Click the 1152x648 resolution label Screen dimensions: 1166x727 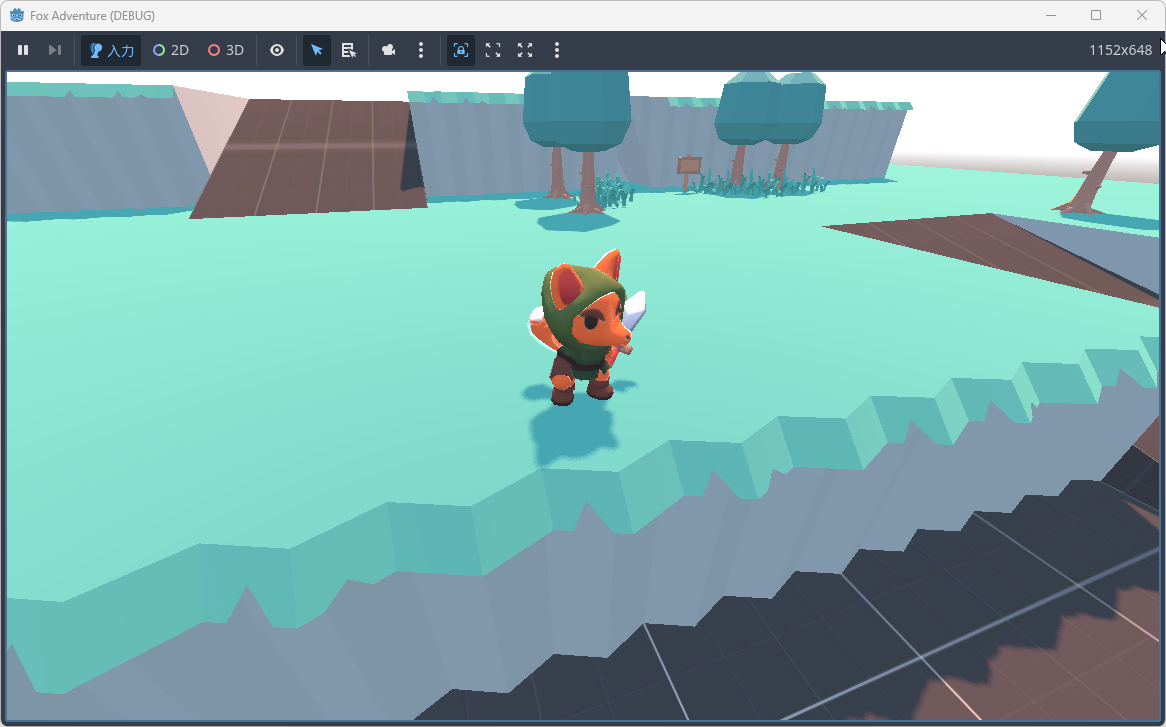[1120, 50]
